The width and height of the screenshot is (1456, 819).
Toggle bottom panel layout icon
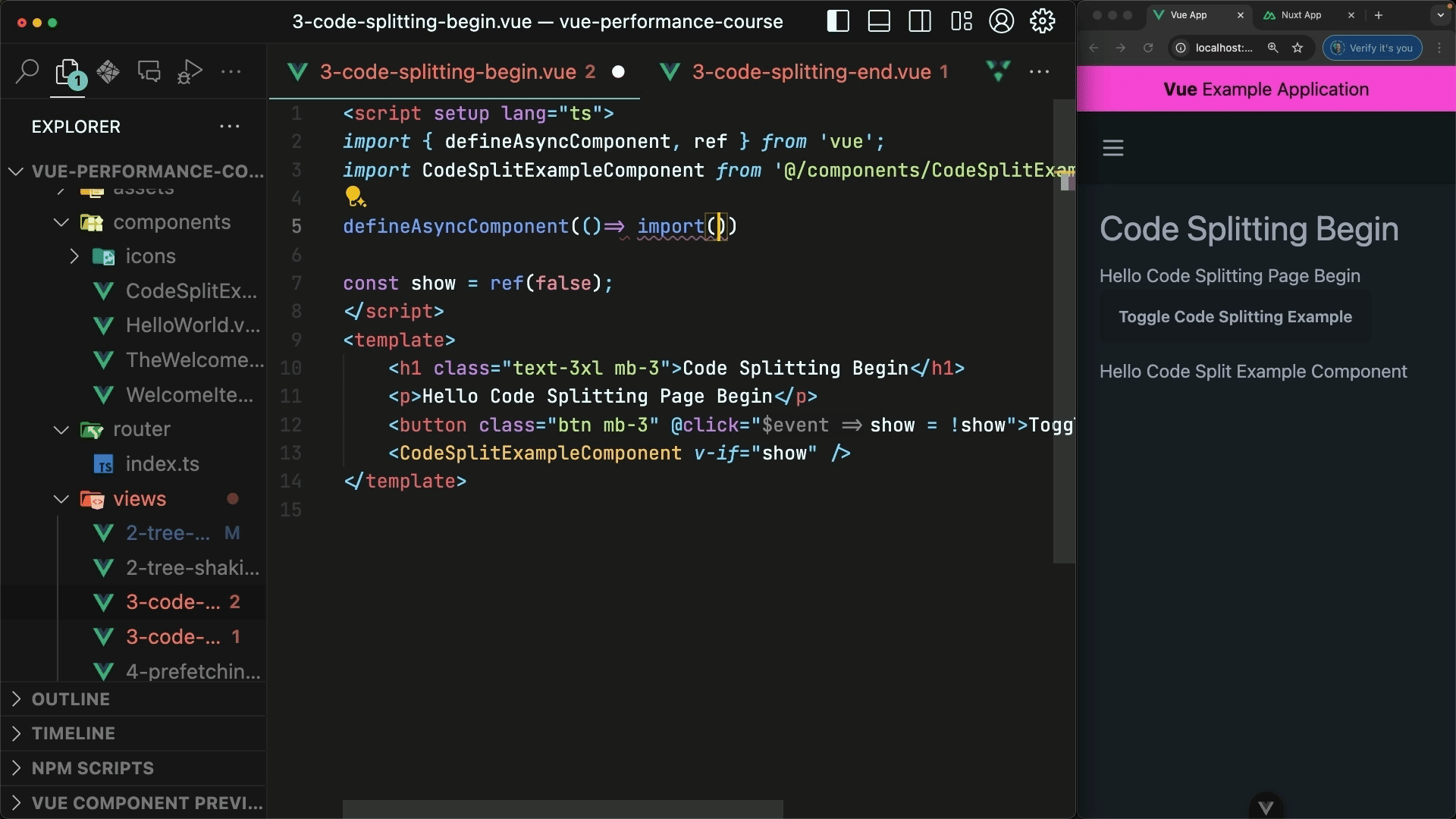coord(879,21)
